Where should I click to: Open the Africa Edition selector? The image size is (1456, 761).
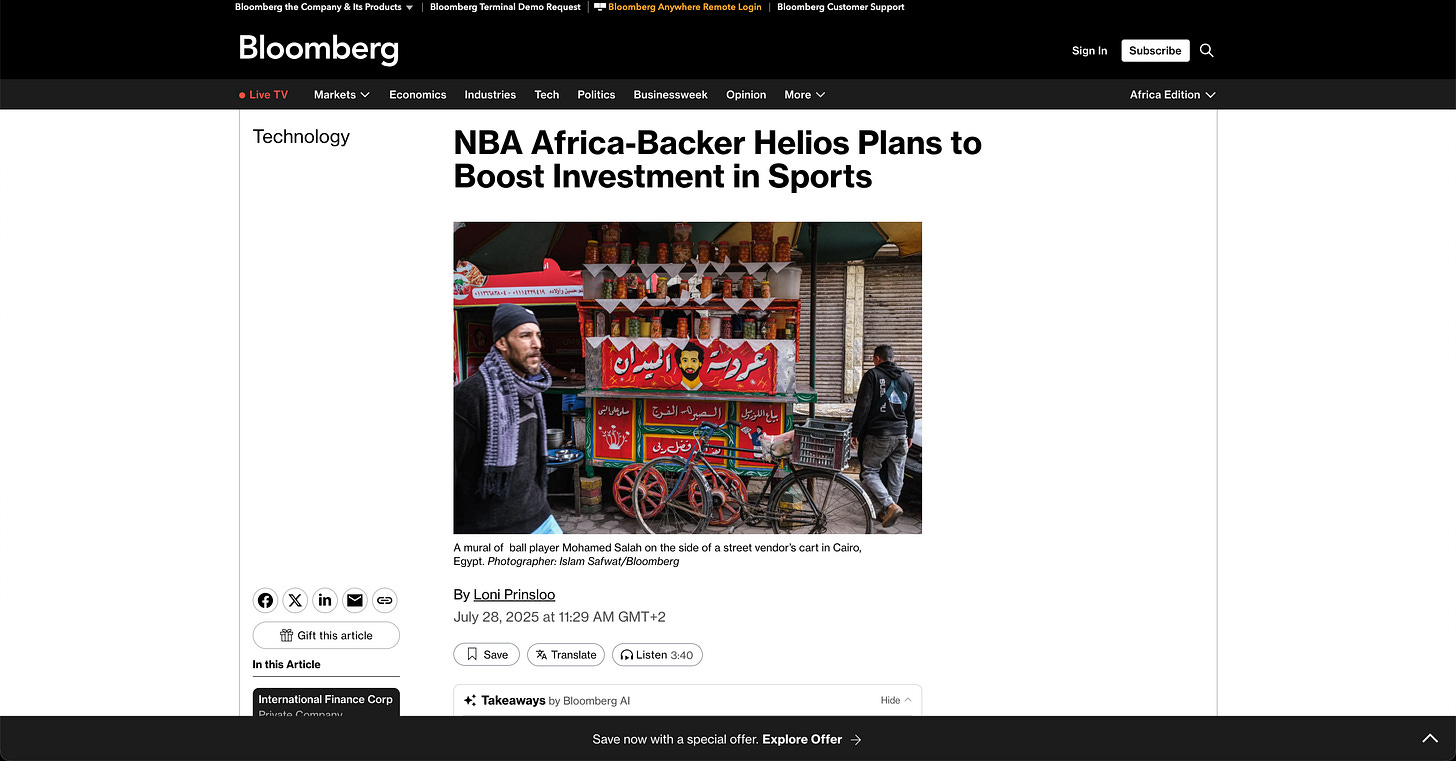(x=1172, y=94)
